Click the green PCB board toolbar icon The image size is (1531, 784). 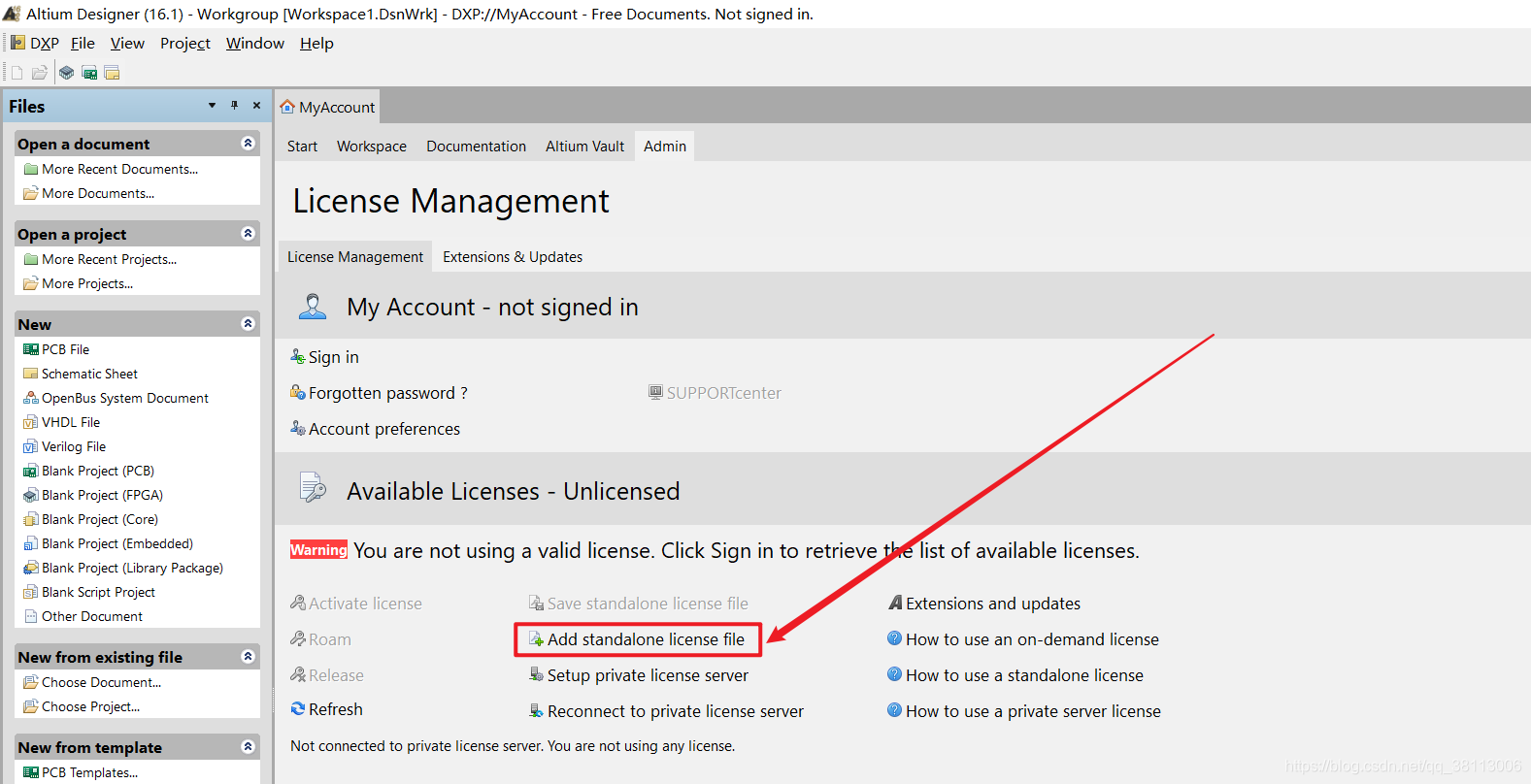[89, 73]
